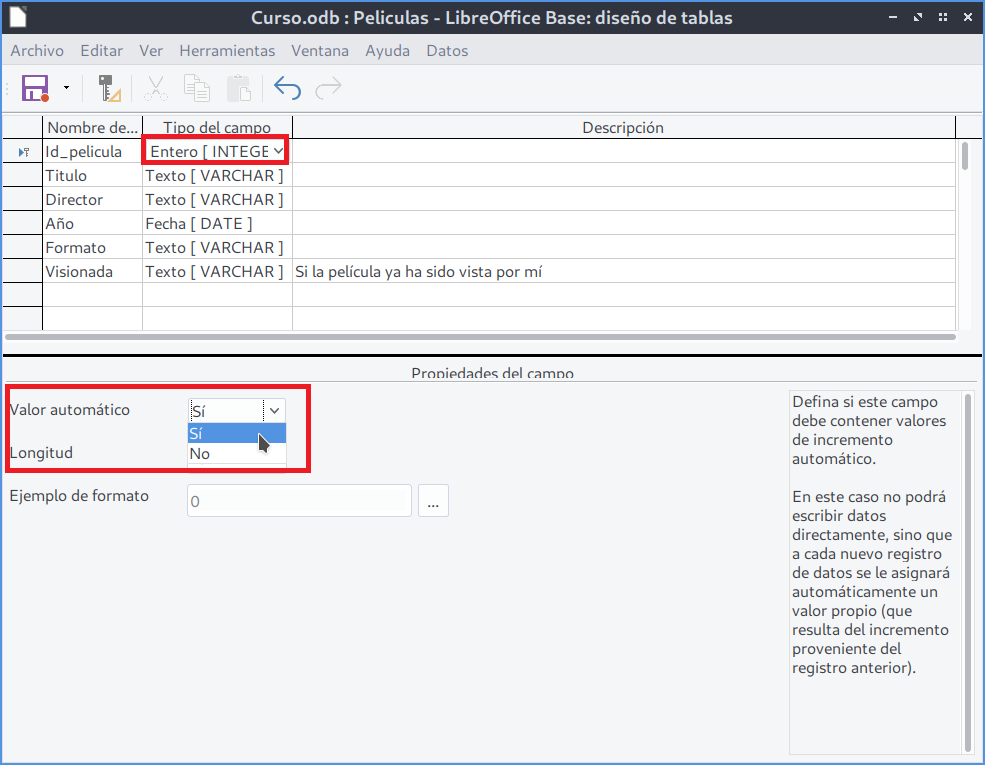Image resolution: width=985 pixels, height=765 pixels.
Task: Click the index design key icon
Action: pyautogui.click(x=109, y=88)
